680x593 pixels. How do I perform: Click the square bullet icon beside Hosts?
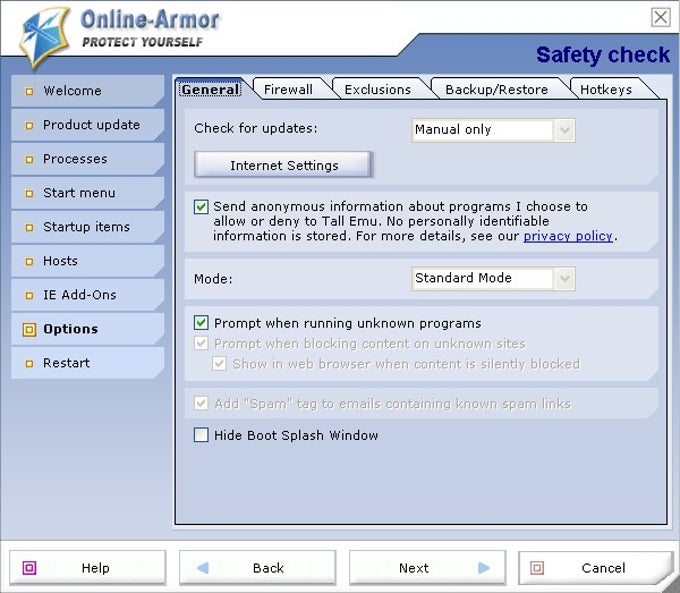click(x=29, y=262)
